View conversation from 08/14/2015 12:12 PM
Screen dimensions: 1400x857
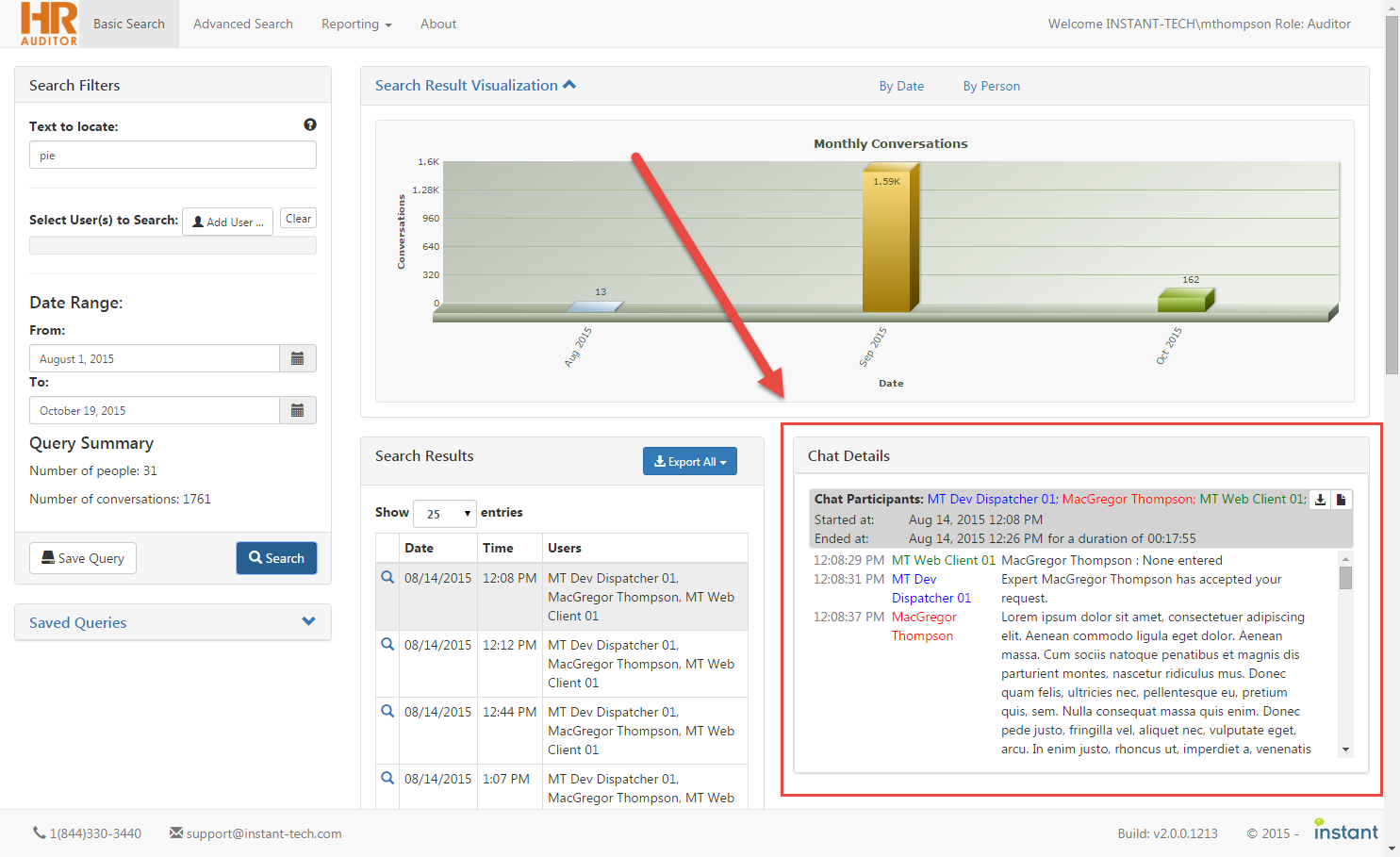click(387, 644)
